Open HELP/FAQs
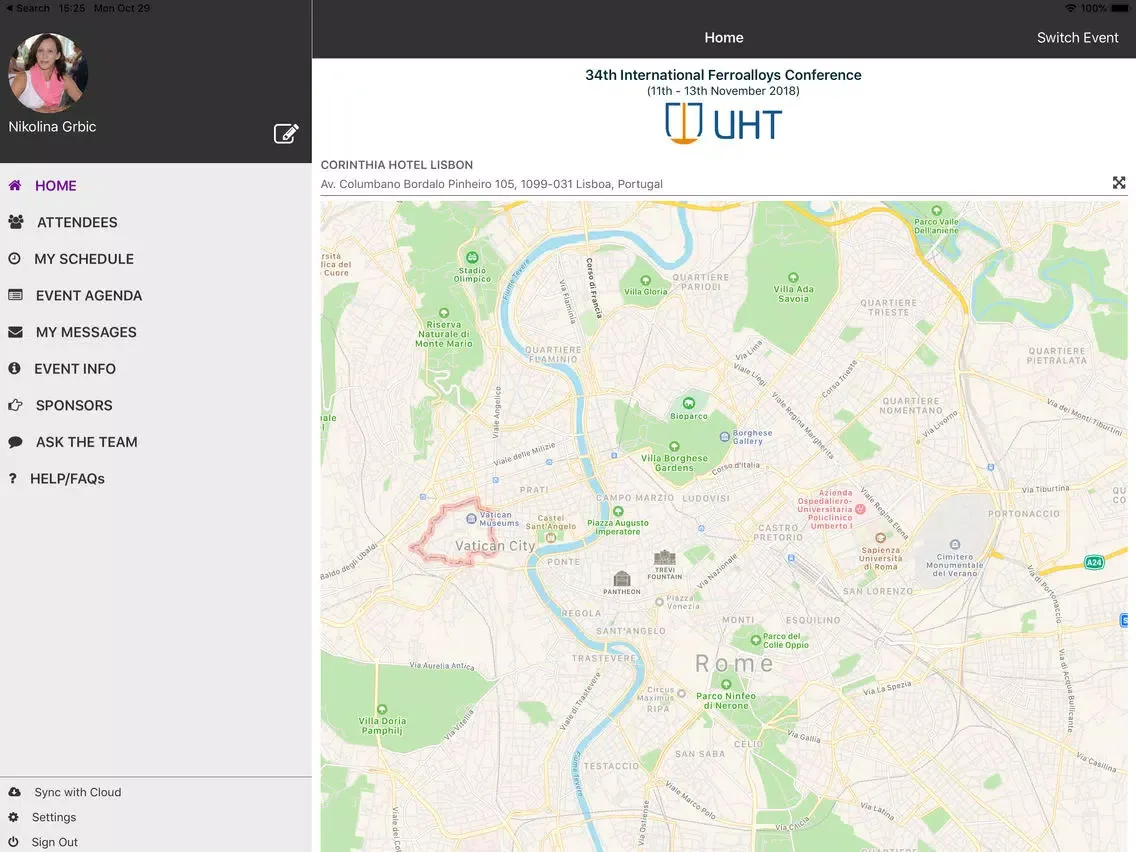This screenshot has height=852, width=1136. [67, 479]
